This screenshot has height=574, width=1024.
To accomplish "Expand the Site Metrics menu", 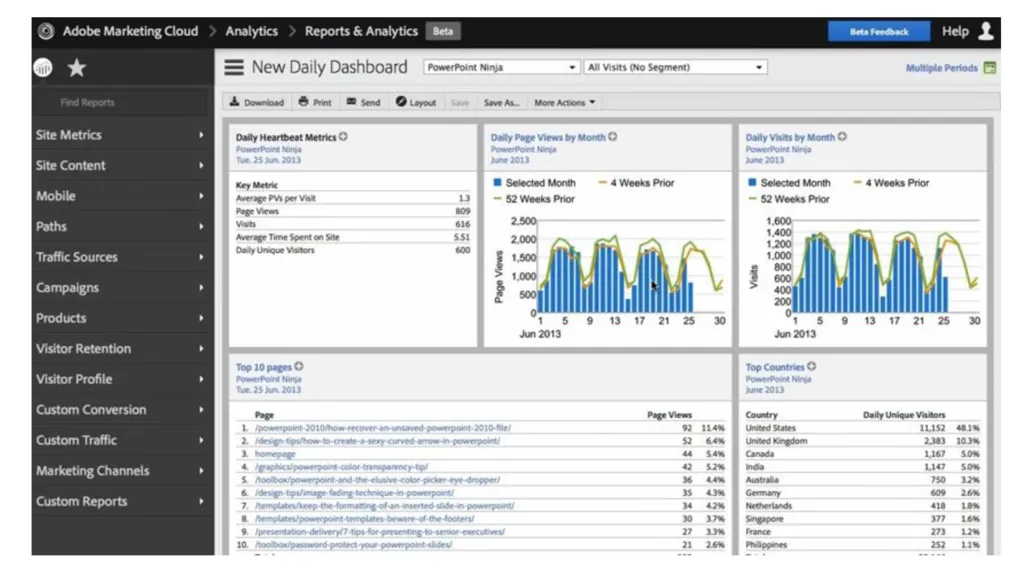I will point(122,135).
